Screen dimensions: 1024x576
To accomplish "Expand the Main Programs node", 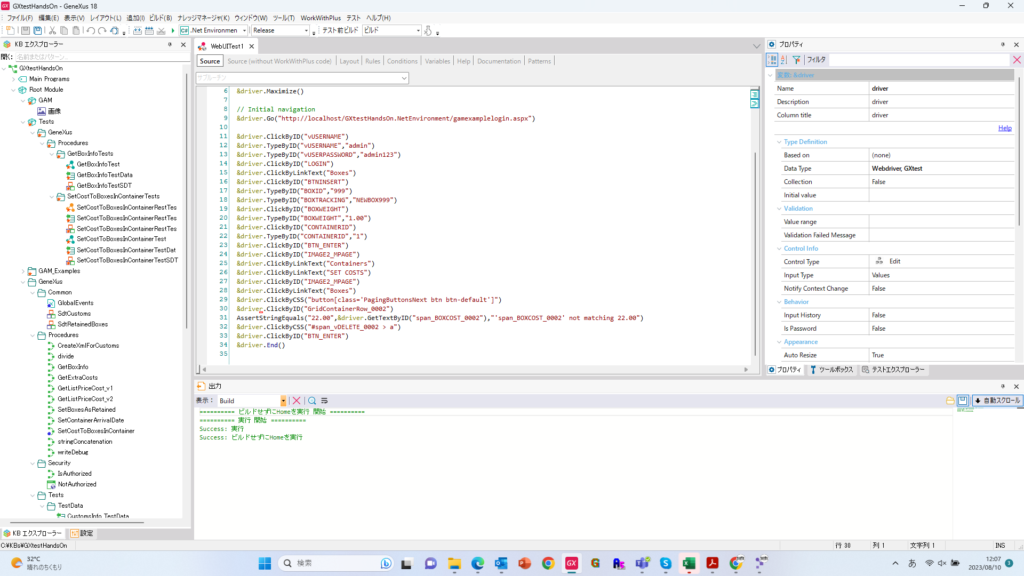I will pyautogui.click(x=14, y=79).
